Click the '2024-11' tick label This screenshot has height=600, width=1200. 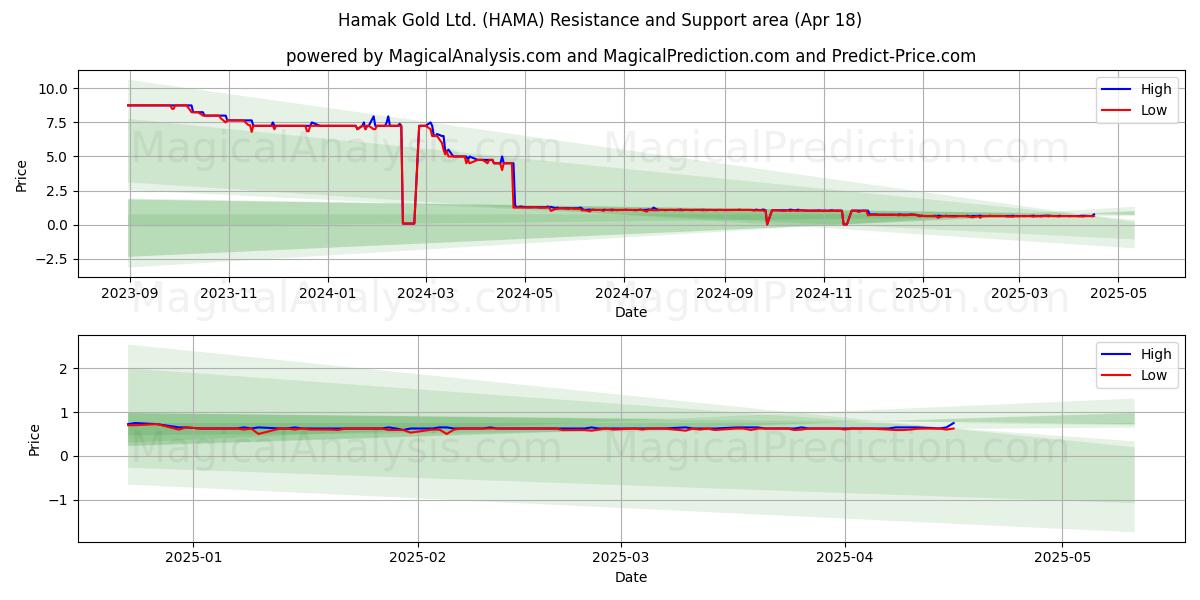(x=824, y=292)
